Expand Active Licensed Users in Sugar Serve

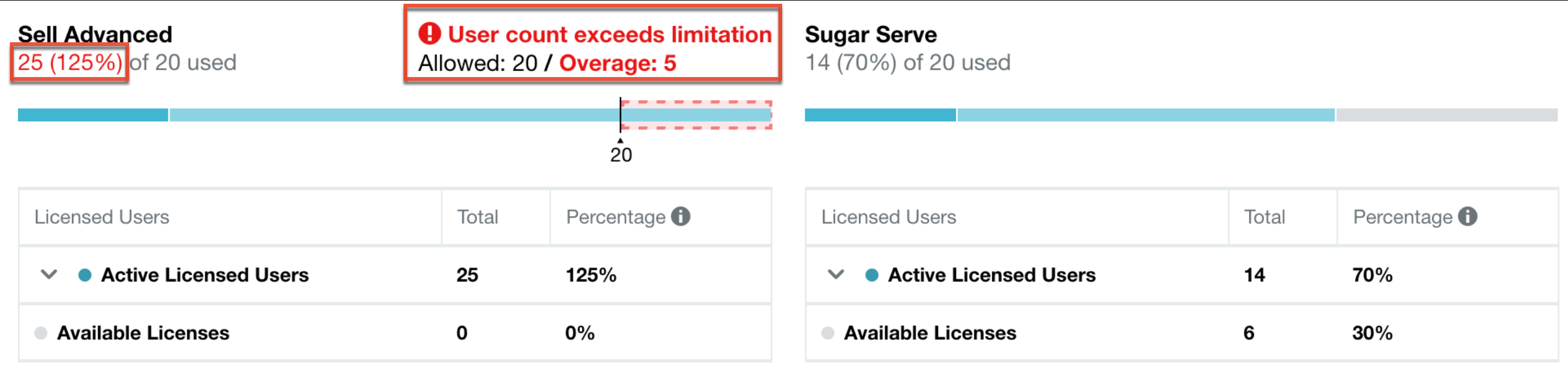pyautogui.click(x=836, y=275)
